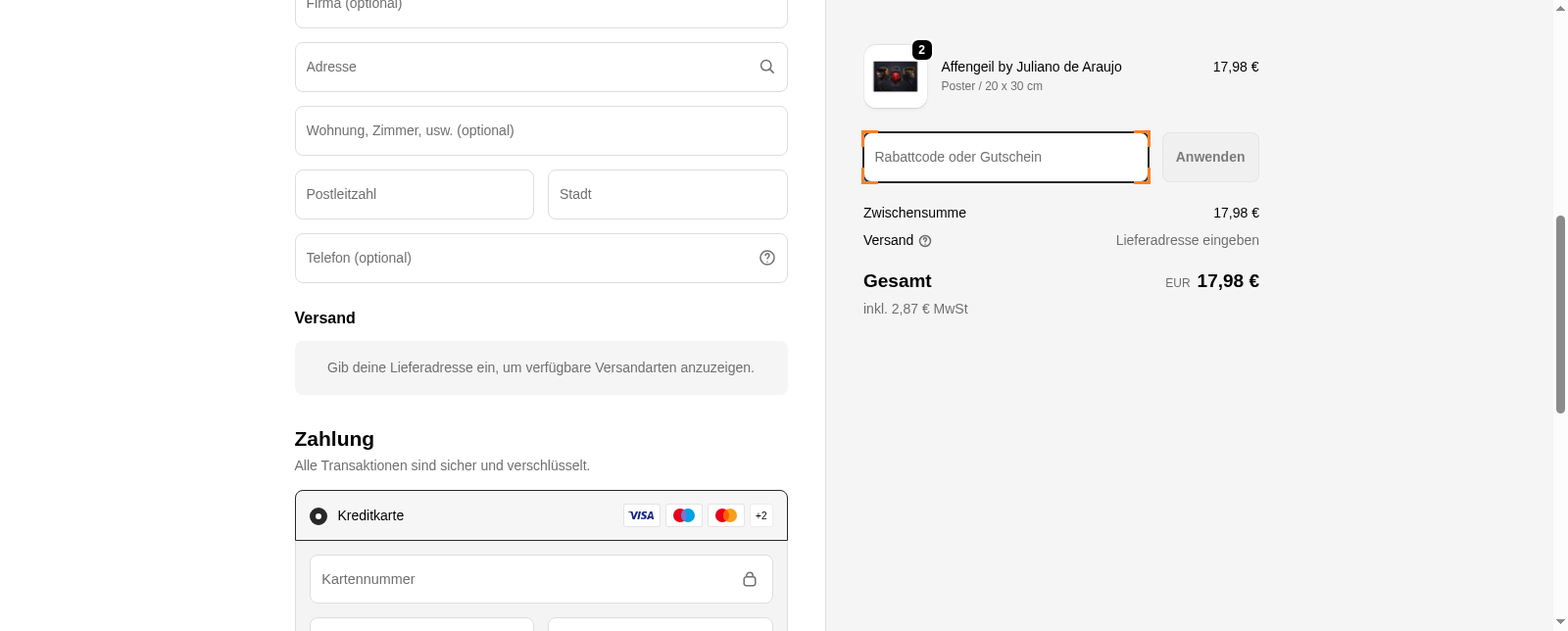Click the quantity badge showing 2
Viewport: 1568px width, 631px height.
[x=922, y=50]
